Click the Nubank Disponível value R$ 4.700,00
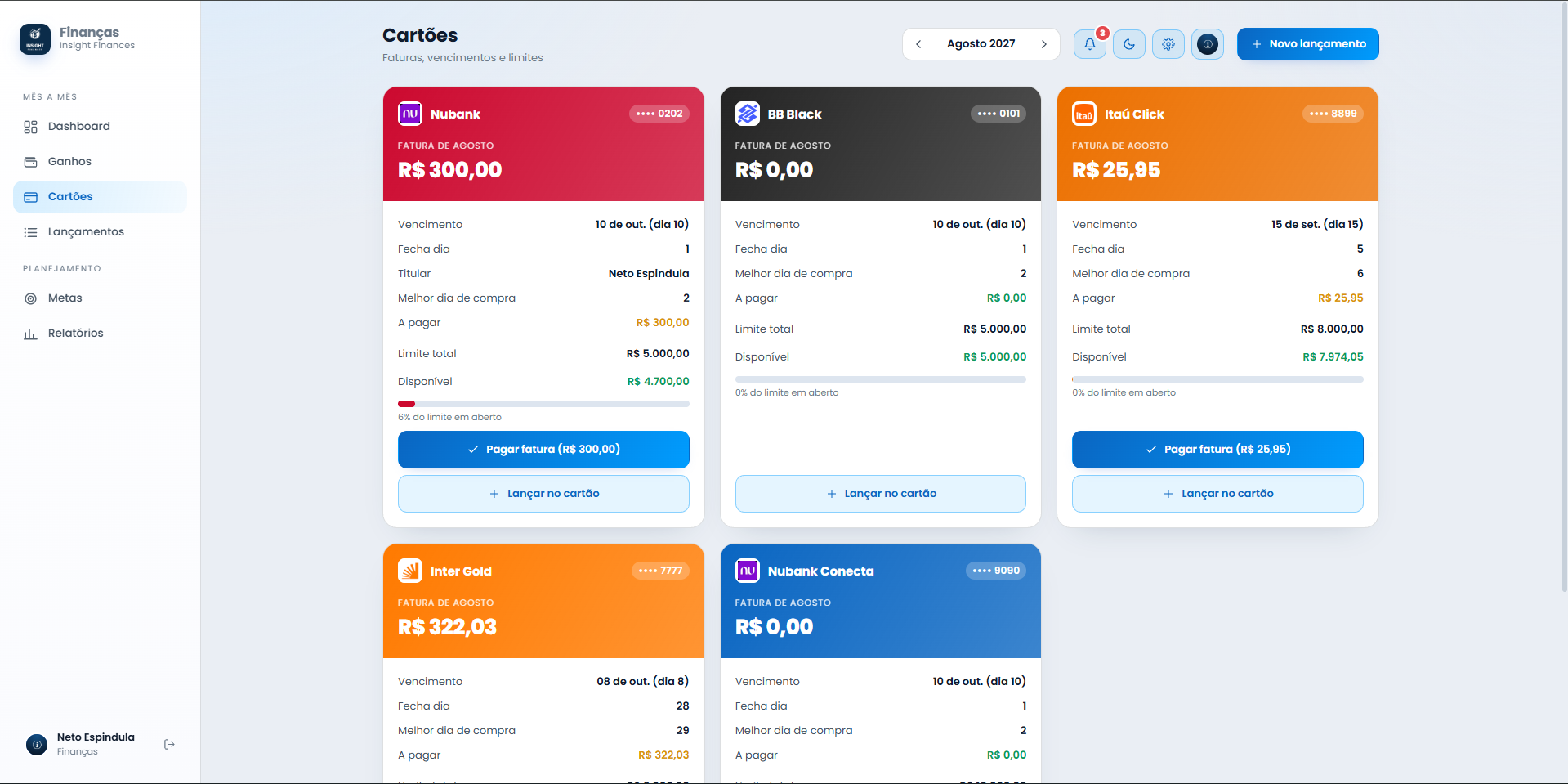The height and width of the screenshot is (784, 1568). click(x=658, y=382)
